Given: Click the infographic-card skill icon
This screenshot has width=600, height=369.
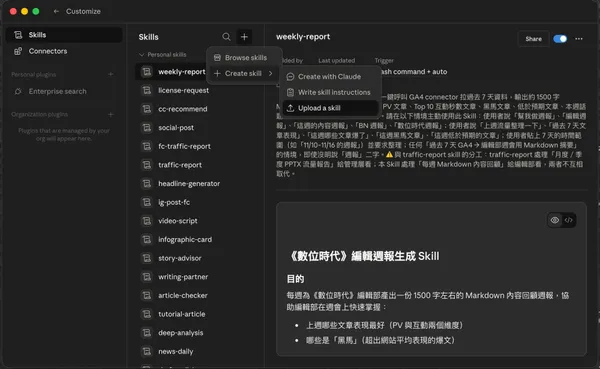Looking at the screenshot, I should click(147, 240).
